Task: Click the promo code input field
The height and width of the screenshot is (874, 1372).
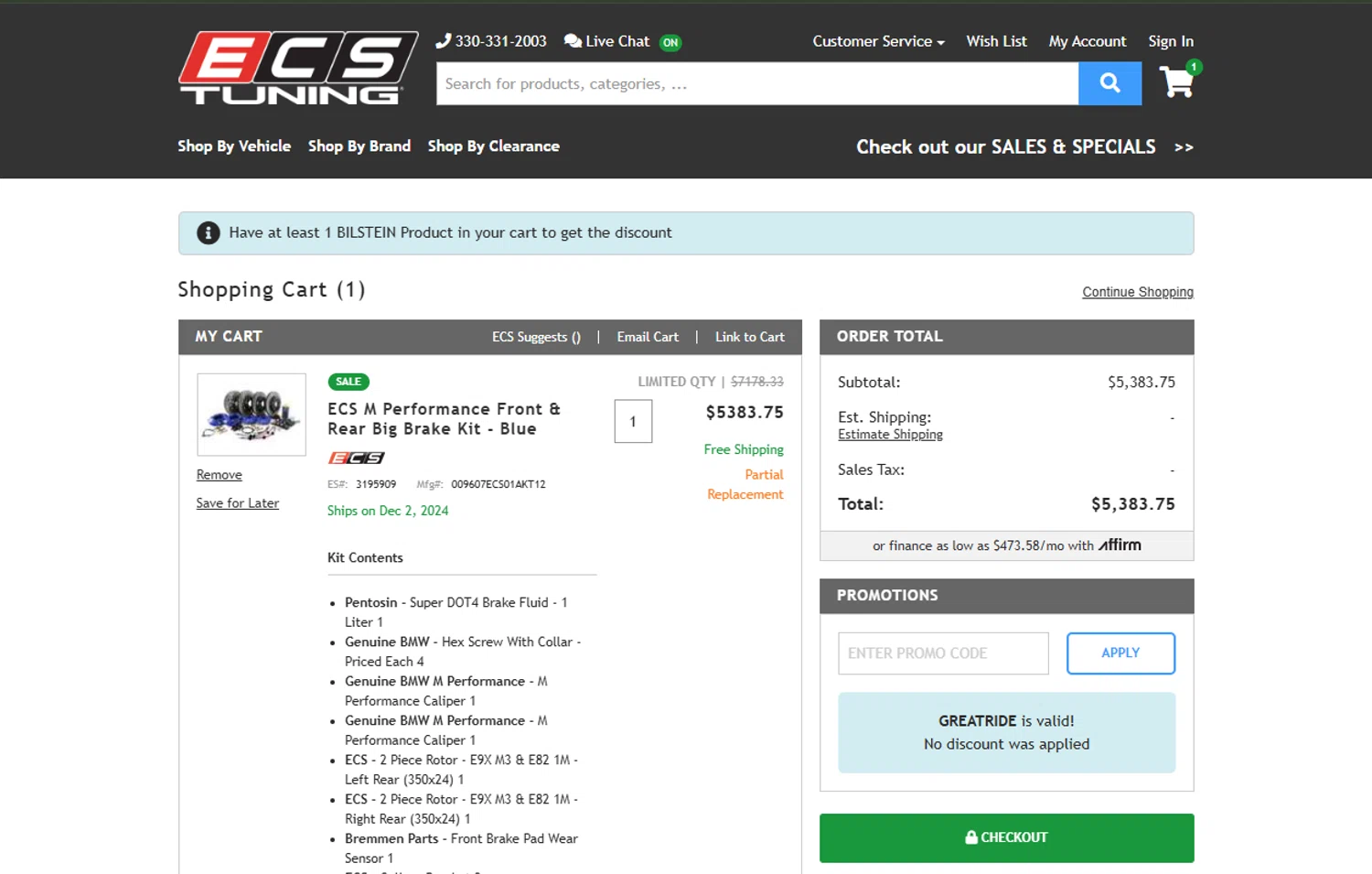Action: coord(943,653)
